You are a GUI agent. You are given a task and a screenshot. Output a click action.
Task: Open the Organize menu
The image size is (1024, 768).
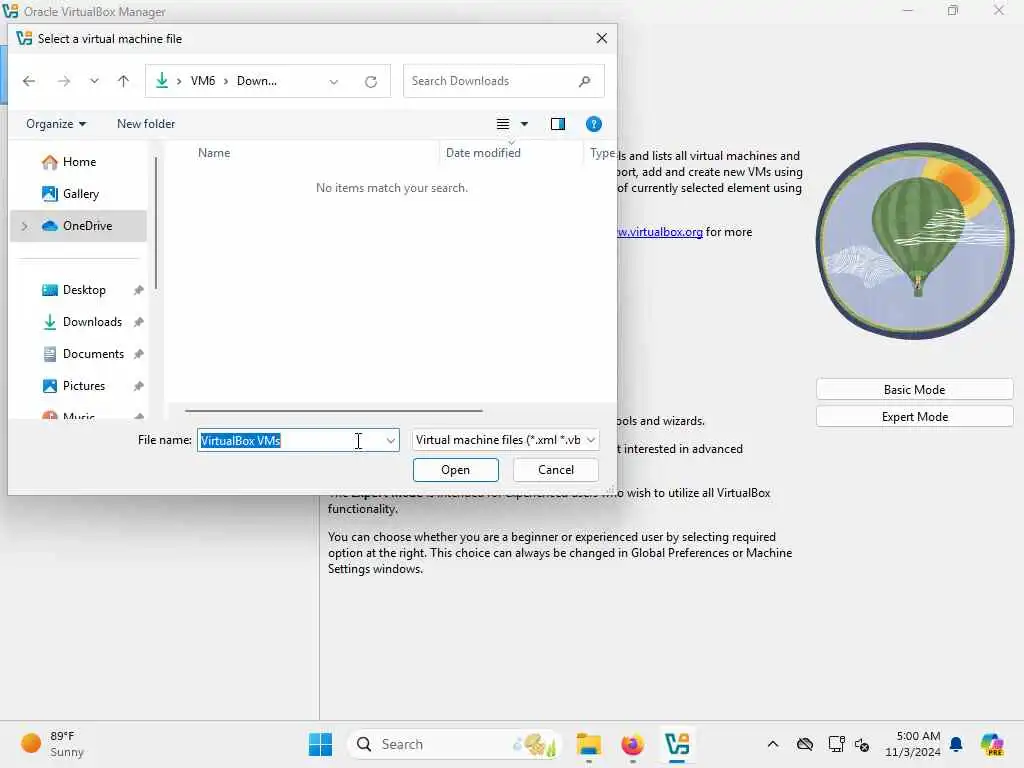point(56,124)
